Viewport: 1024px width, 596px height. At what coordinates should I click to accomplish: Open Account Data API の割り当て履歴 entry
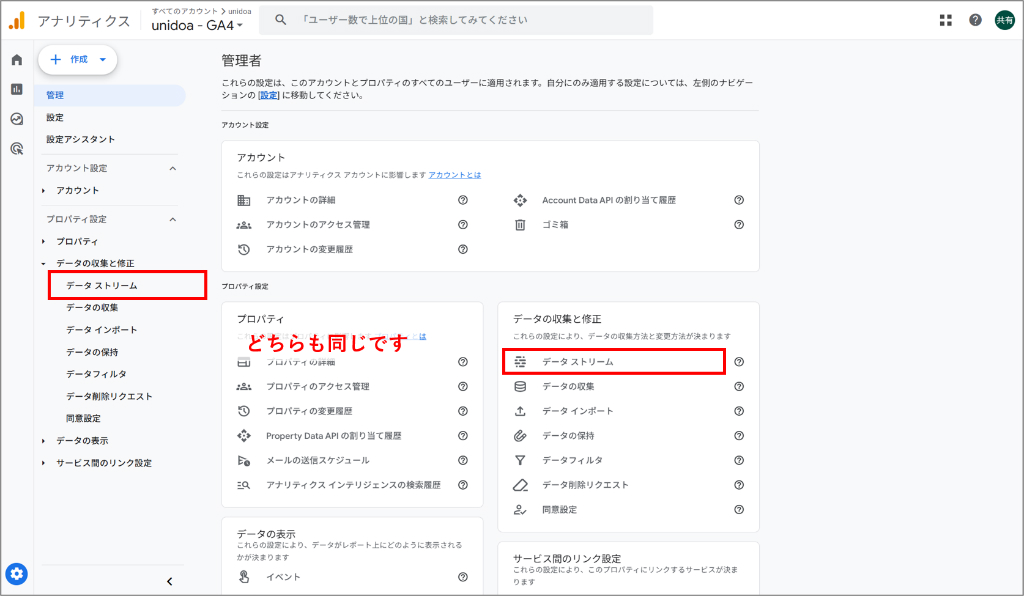[609, 200]
